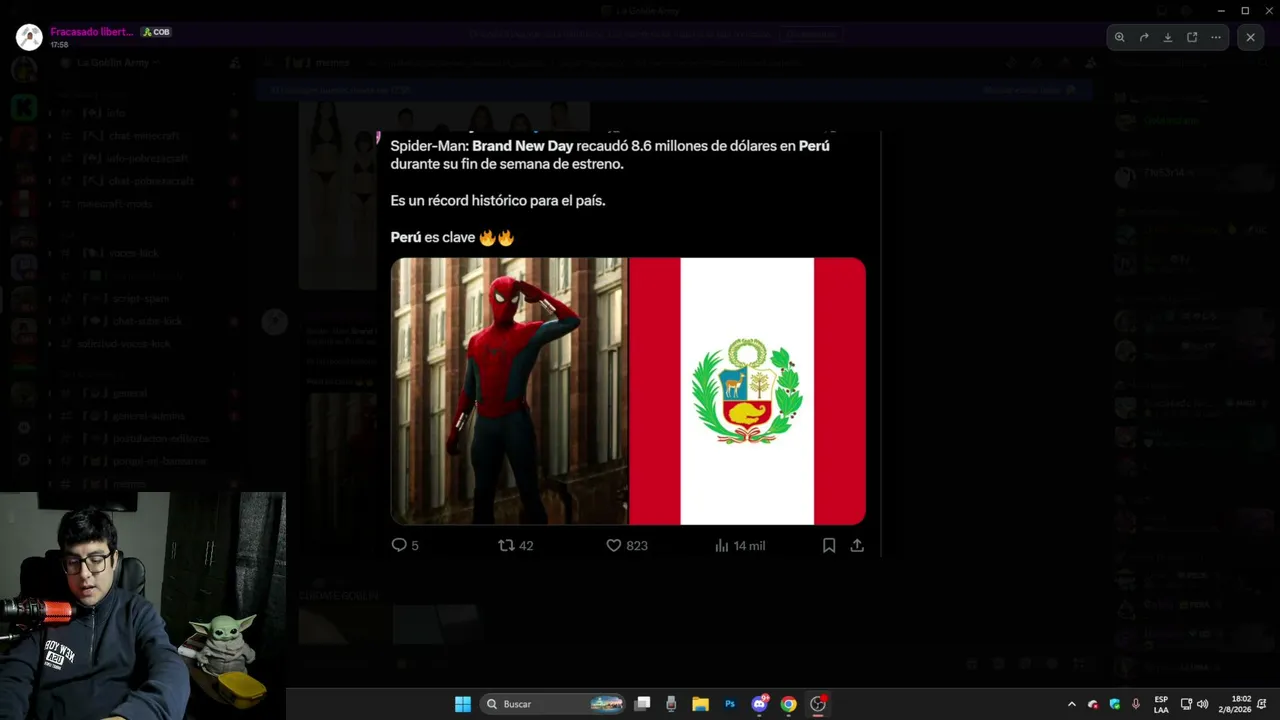The width and height of the screenshot is (1280, 720).
Task: Open the notification center bell
Action: pyautogui.click(x=1263, y=704)
